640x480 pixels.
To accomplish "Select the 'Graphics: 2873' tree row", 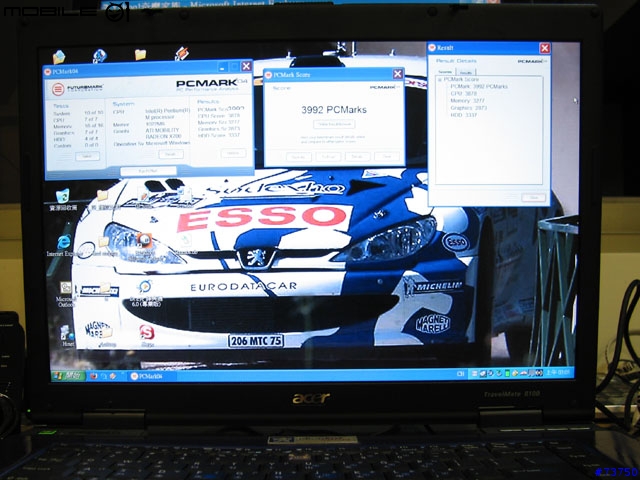I will click(x=469, y=108).
